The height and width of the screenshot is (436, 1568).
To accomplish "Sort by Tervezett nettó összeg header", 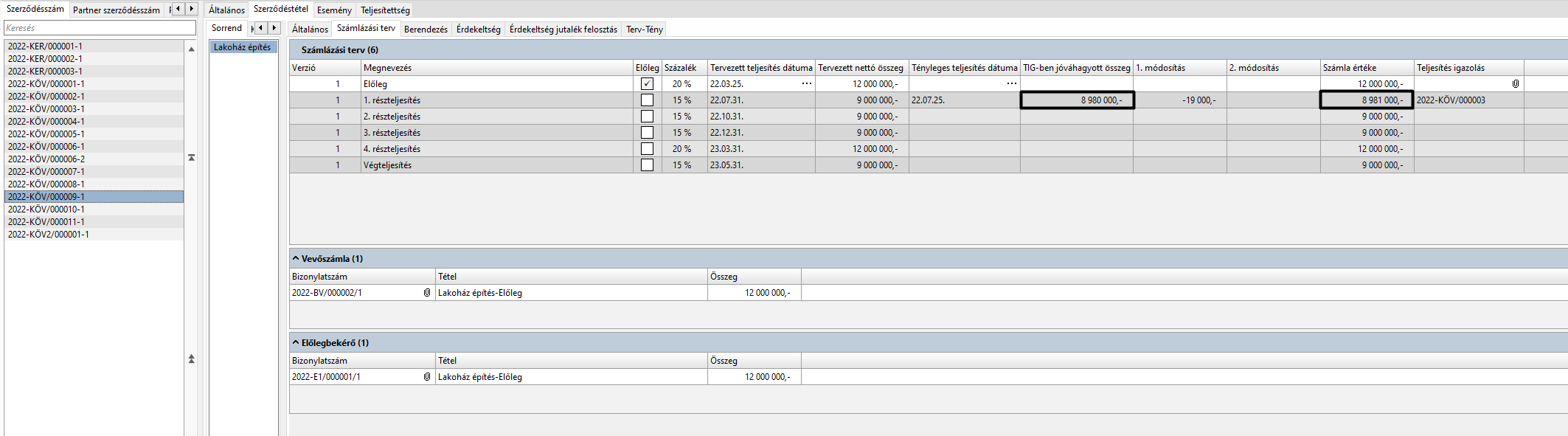I will pyautogui.click(x=861, y=68).
